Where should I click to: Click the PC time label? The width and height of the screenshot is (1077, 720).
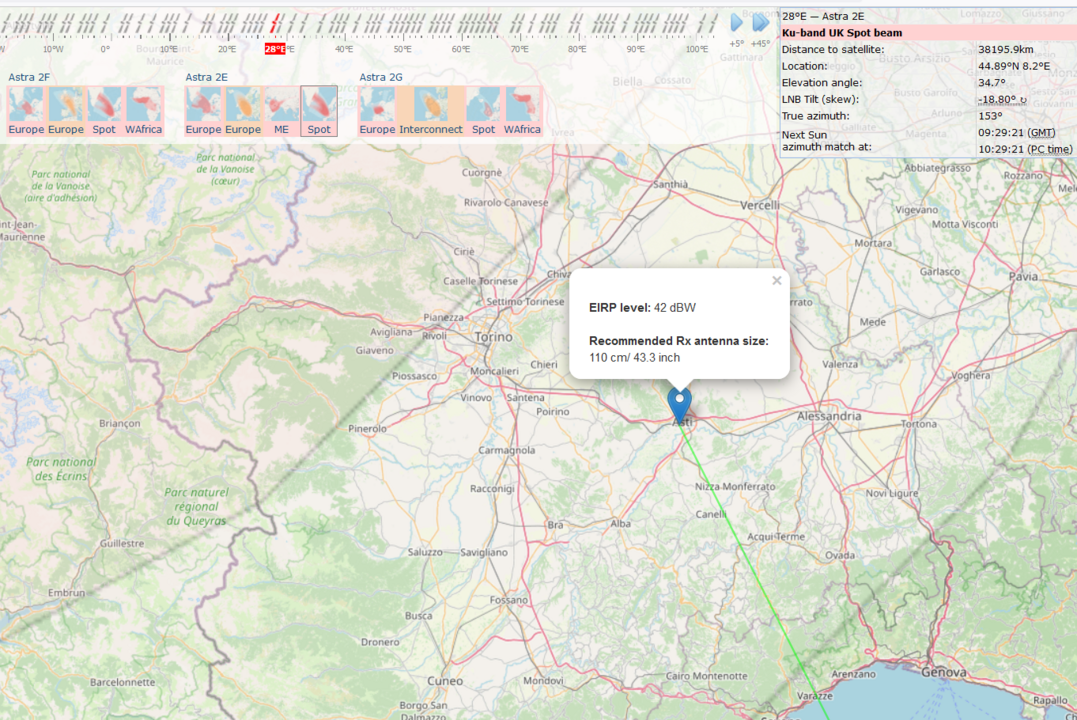(1050, 149)
